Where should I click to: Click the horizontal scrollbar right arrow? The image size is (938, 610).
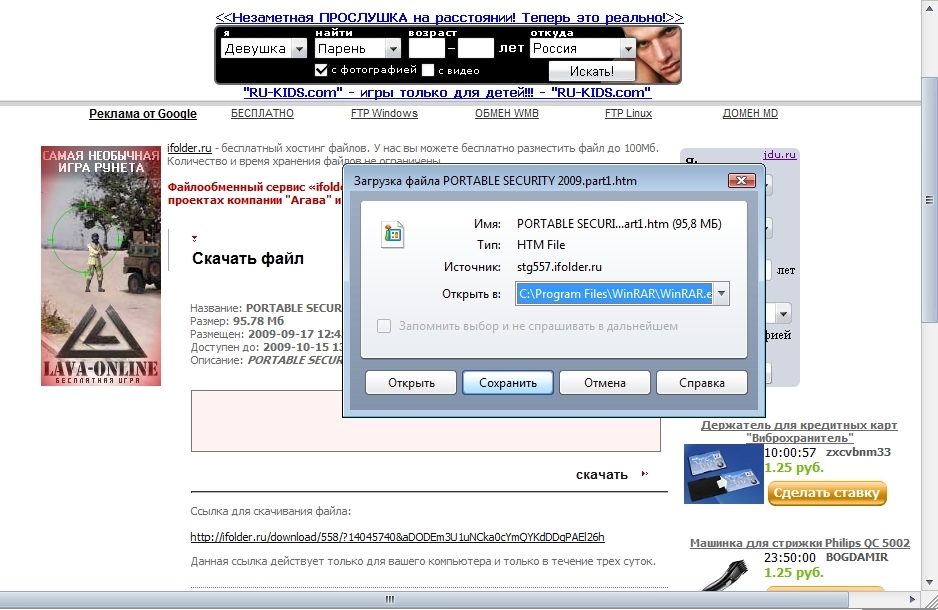click(912, 599)
